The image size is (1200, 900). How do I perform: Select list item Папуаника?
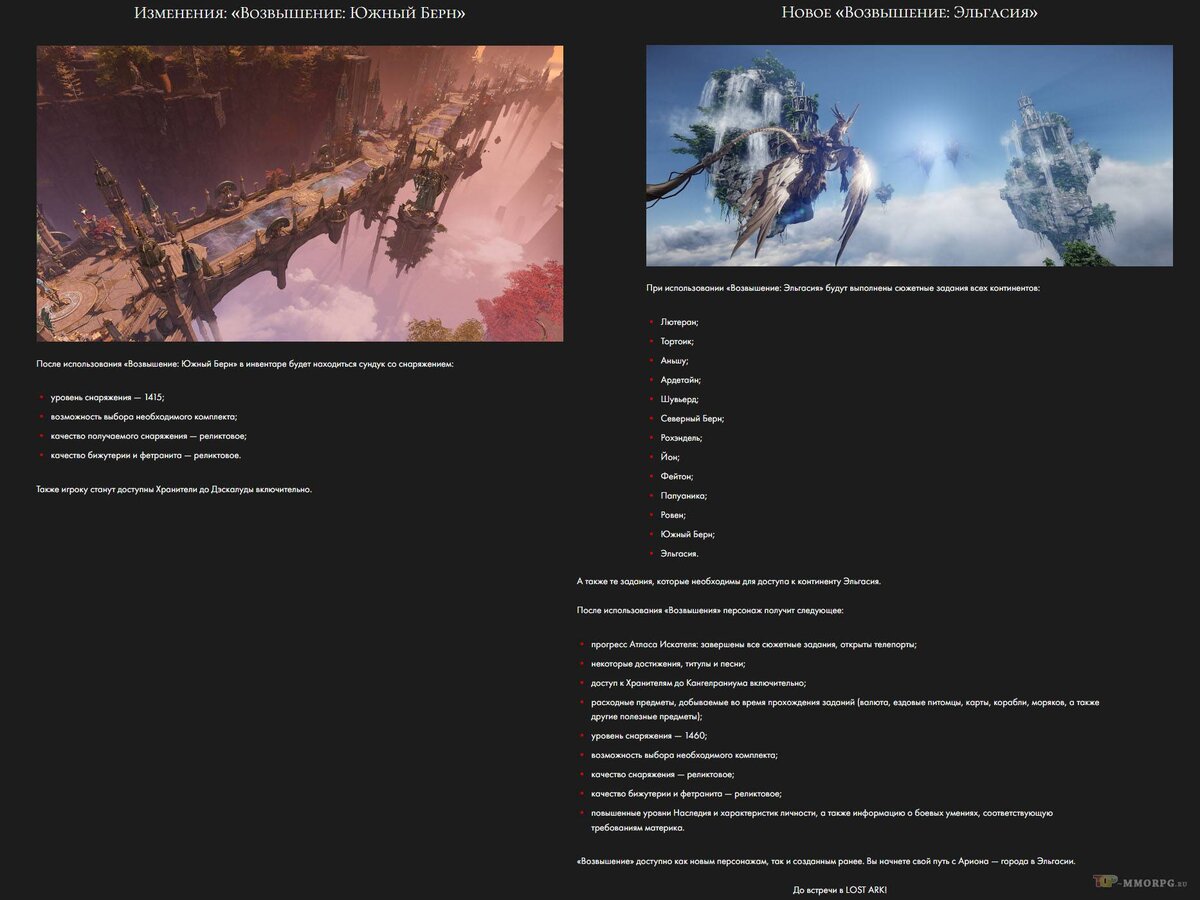click(x=684, y=495)
